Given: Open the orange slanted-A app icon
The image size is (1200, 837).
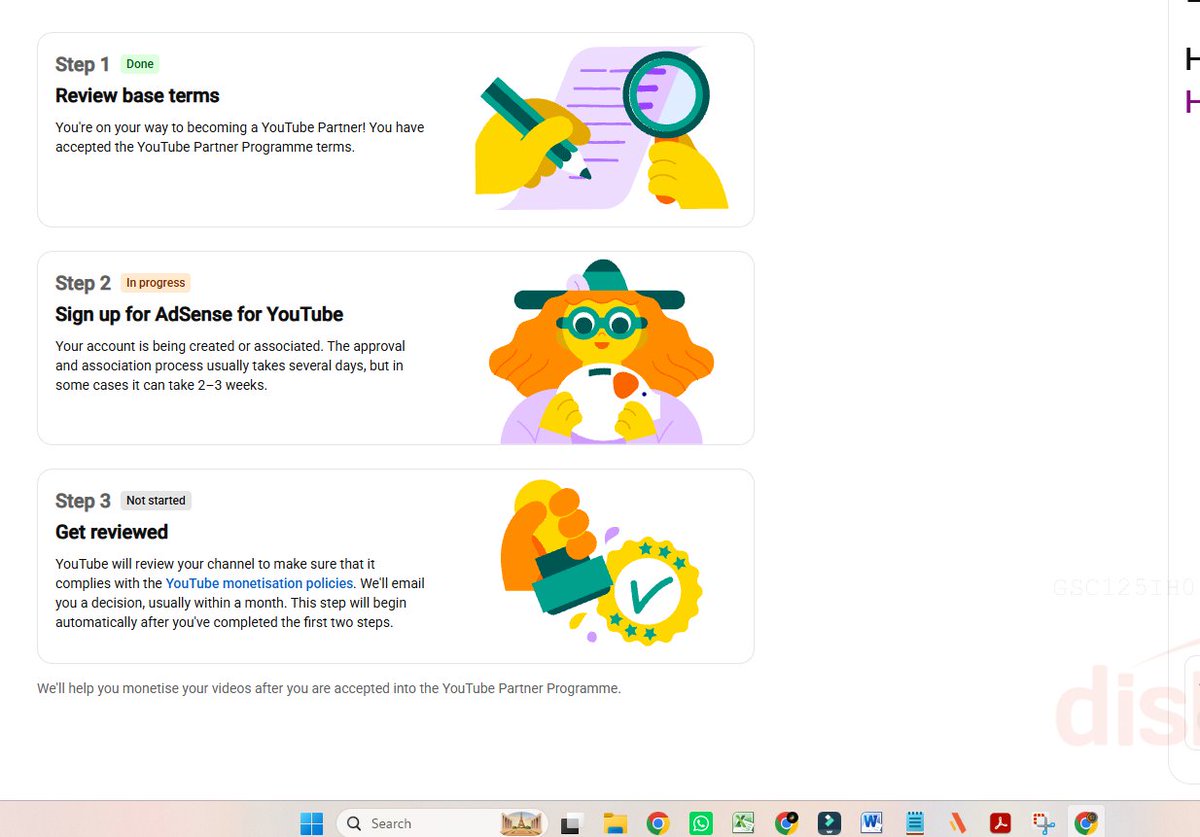Looking at the screenshot, I should 958,823.
